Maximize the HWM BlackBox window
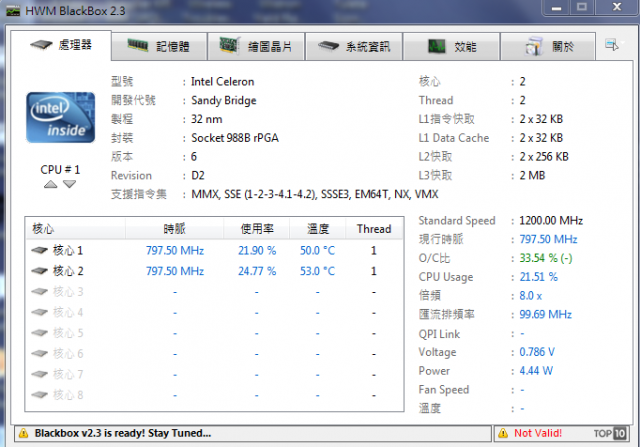Screen dimensions: 640x447 point(582,7)
